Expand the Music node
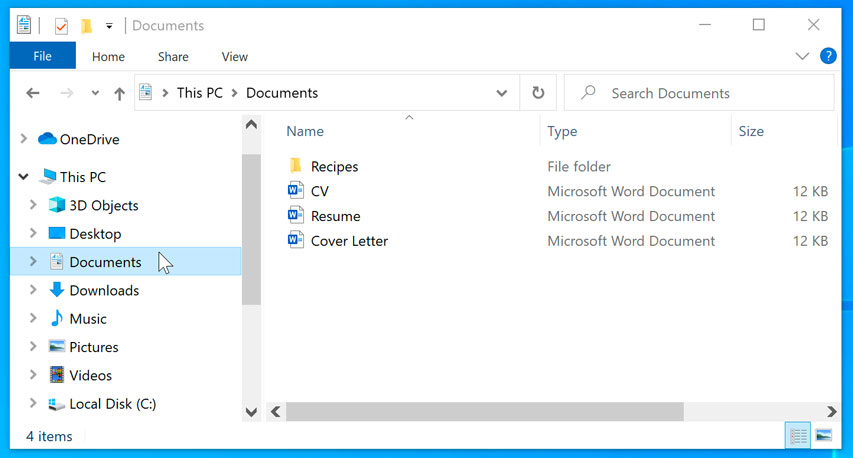The image size is (853, 458). click(33, 318)
